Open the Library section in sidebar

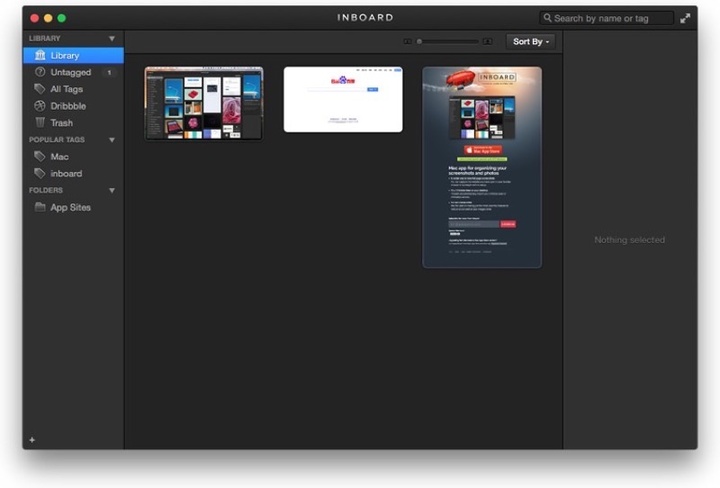[64, 56]
